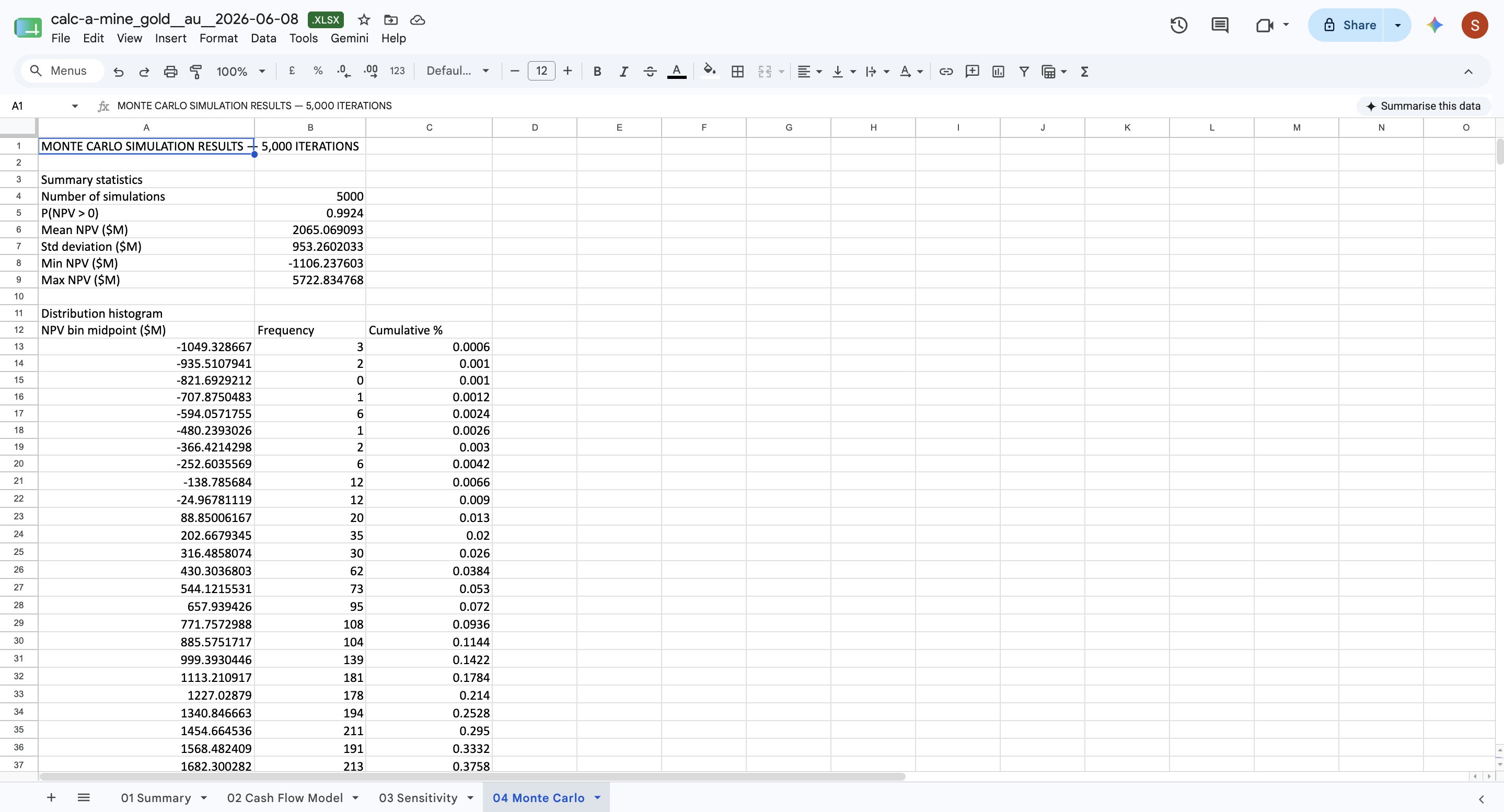Open Google Sheets home icon
1504x812 pixels.
click(x=28, y=28)
